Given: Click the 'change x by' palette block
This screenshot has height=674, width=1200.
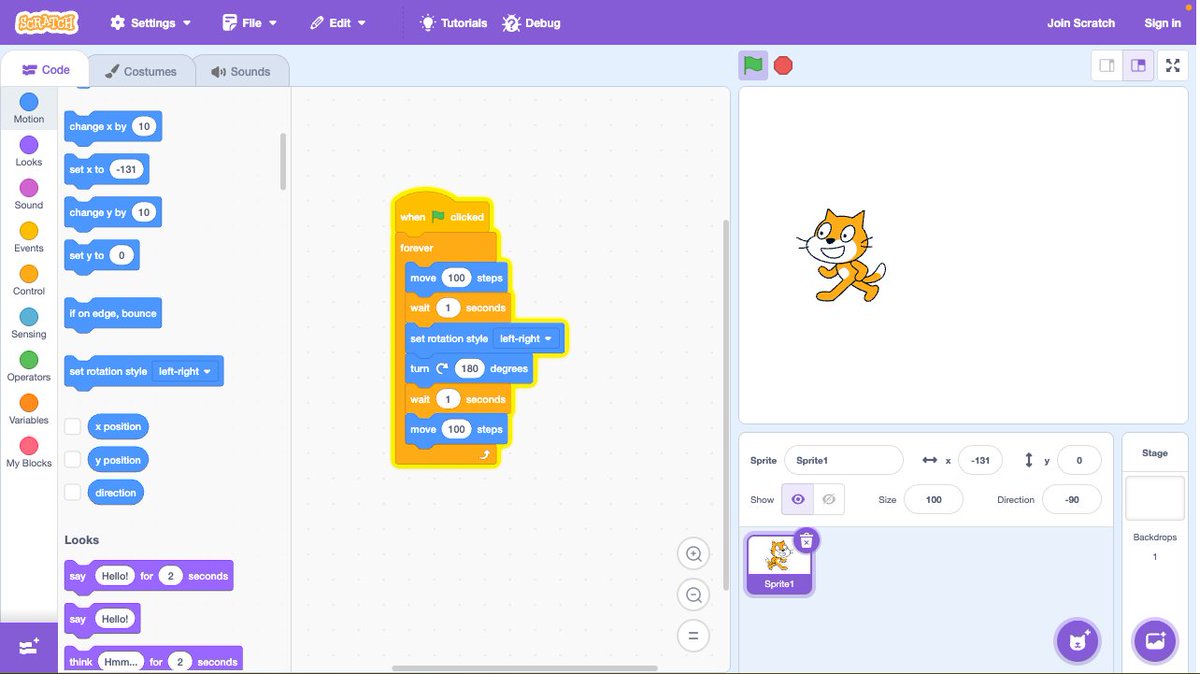Looking at the screenshot, I should pos(113,126).
